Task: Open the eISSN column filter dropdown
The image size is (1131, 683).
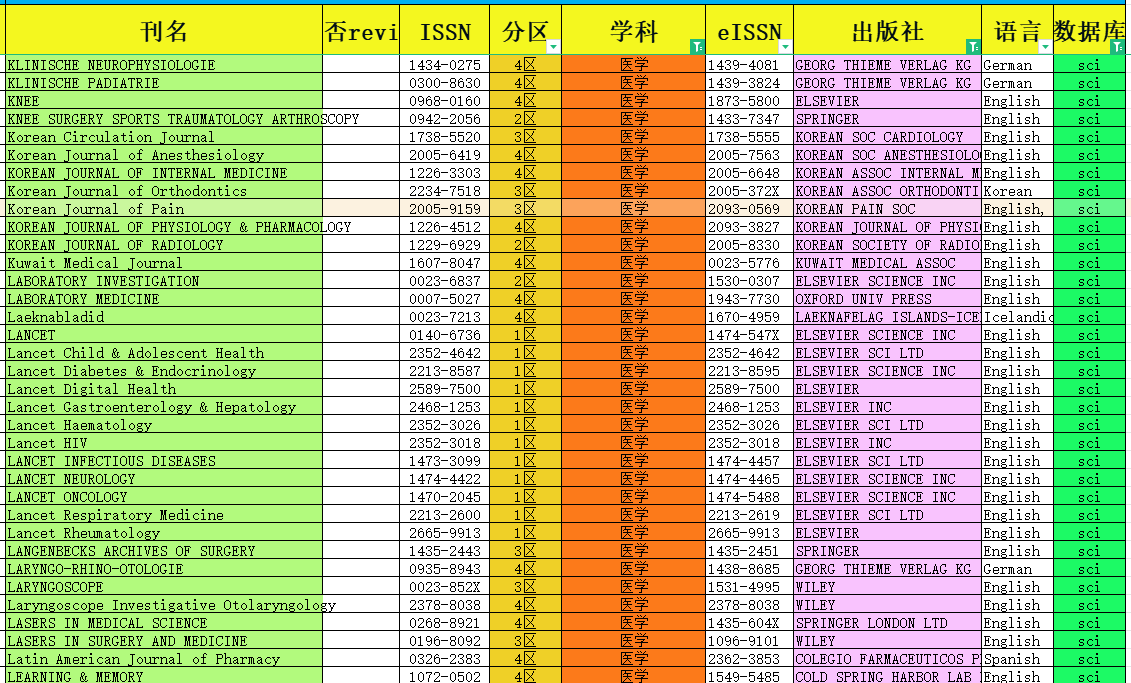Action: [x=785, y=47]
